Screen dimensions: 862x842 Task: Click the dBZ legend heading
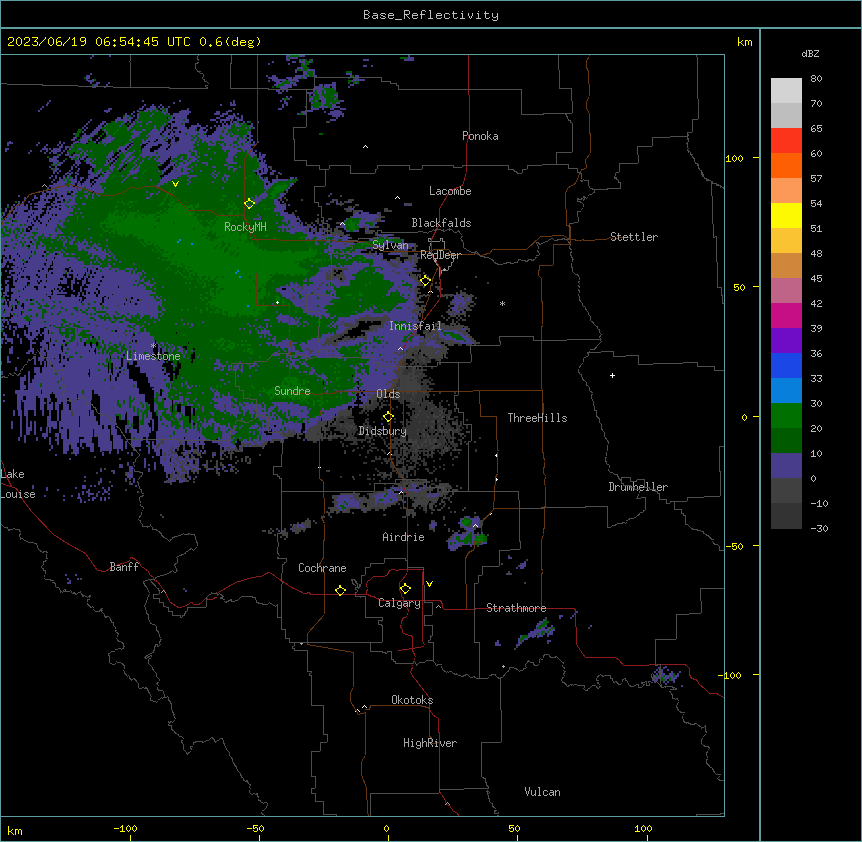pyautogui.click(x=810, y=53)
